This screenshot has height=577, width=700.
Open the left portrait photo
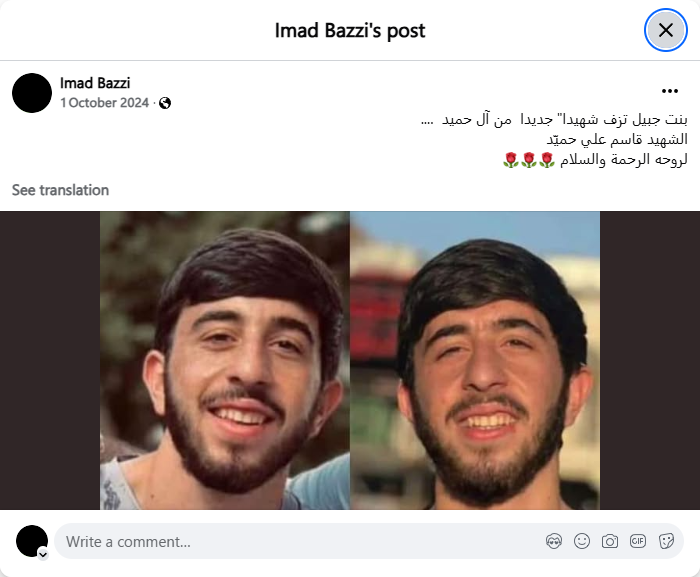tap(225, 360)
